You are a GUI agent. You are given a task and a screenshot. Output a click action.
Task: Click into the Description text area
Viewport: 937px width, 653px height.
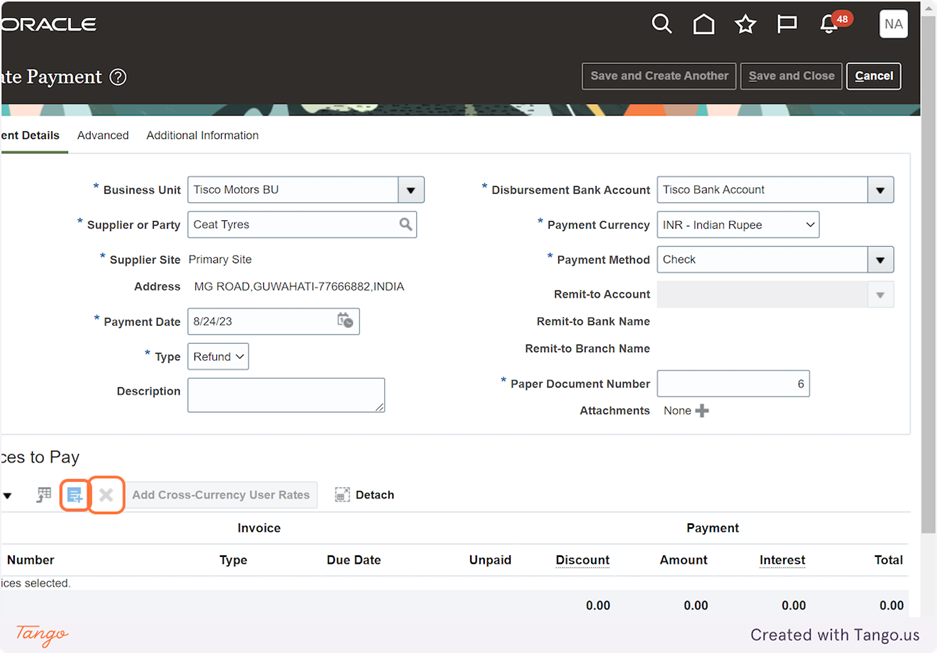coord(286,394)
